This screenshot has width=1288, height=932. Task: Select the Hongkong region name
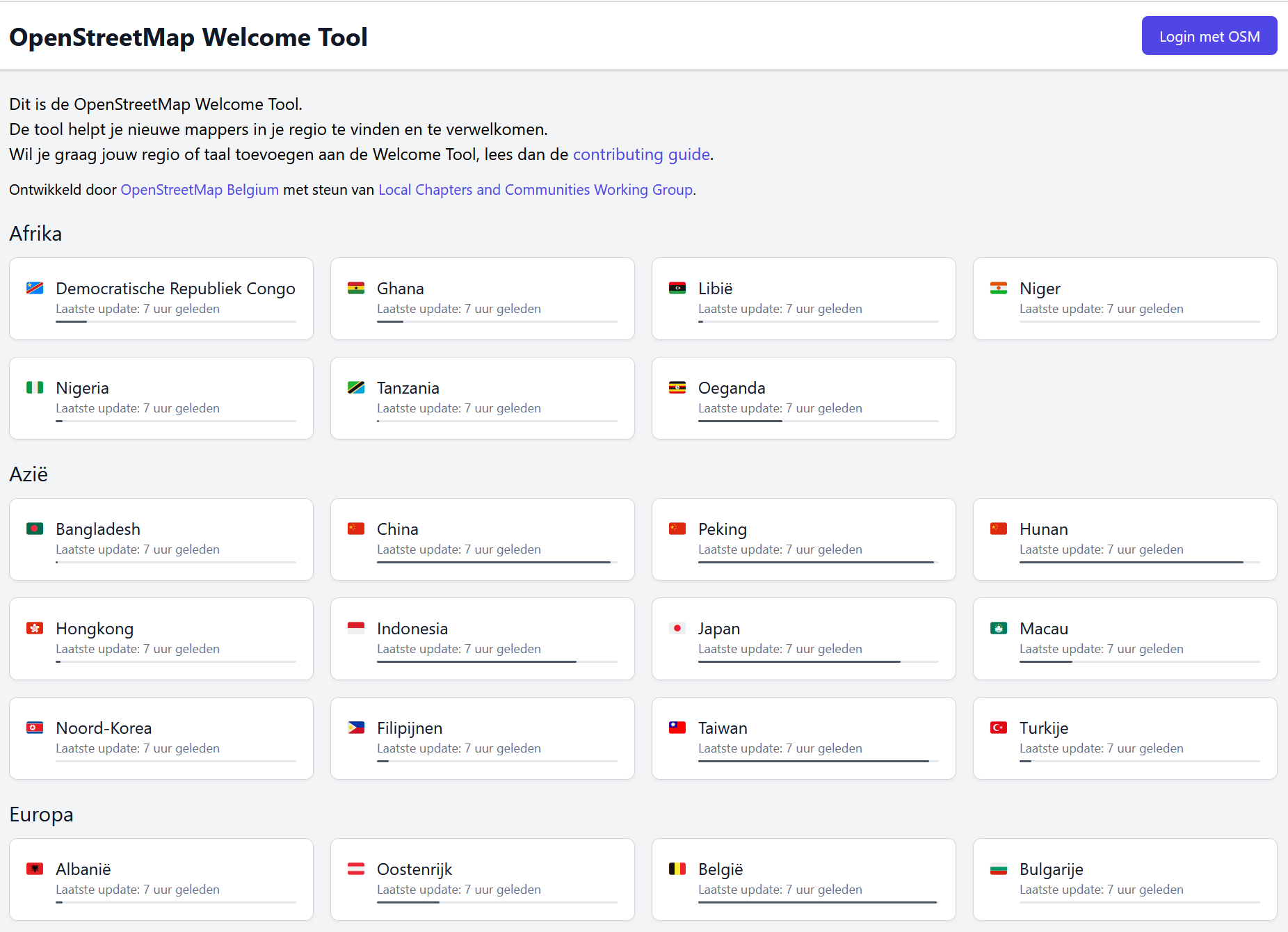click(95, 628)
